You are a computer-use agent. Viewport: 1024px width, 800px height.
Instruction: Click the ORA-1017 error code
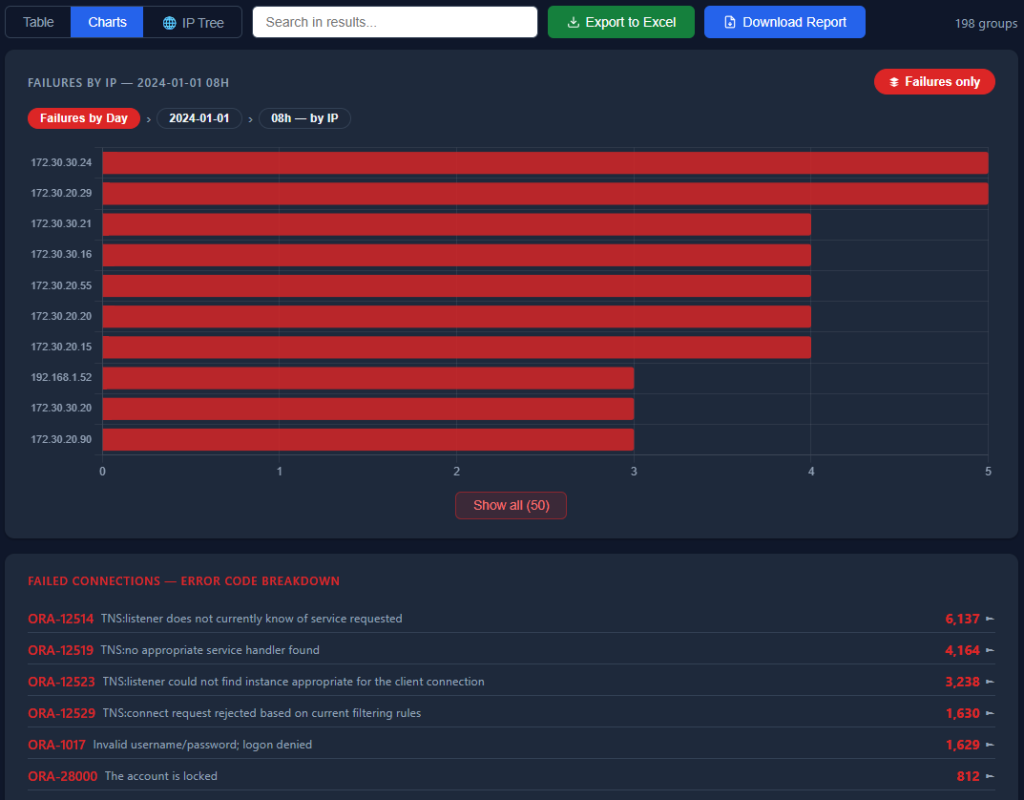pyautogui.click(x=57, y=744)
